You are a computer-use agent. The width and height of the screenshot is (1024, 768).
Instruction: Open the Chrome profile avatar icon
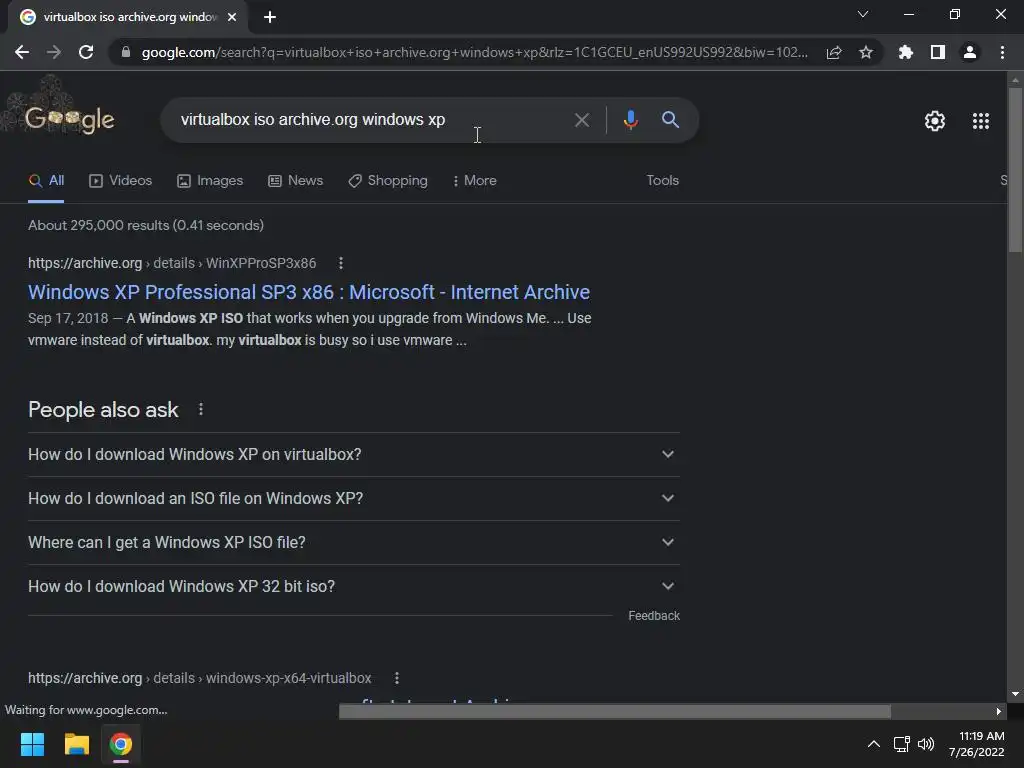pyautogui.click(x=970, y=52)
